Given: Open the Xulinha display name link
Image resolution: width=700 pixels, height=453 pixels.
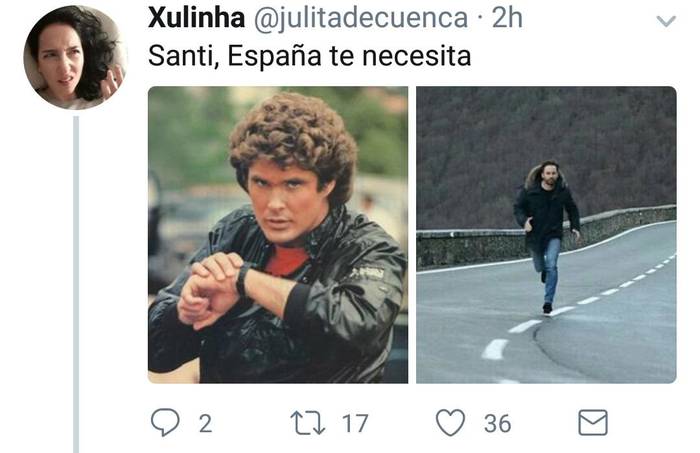Looking at the screenshot, I should pyautogui.click(x=196, y=18).
